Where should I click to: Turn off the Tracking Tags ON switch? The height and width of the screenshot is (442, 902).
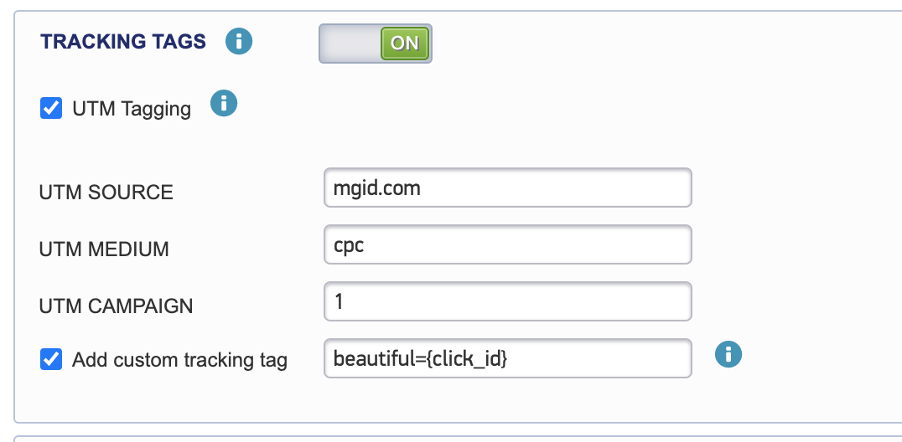[403, 43]
